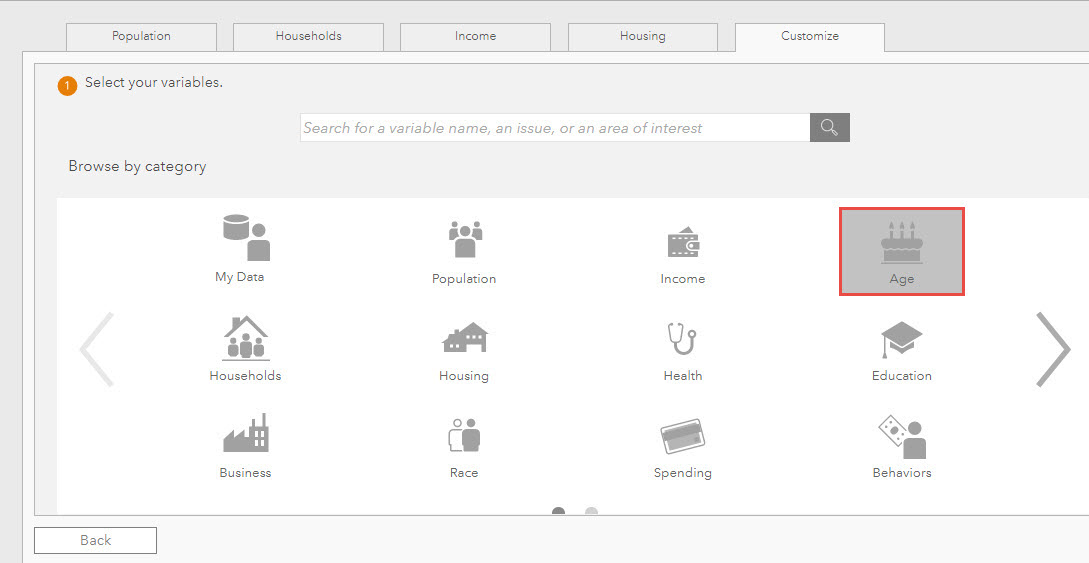Select the Customize tab
The width and height of the screenshot is (1089, 563).
coord(810,37)
